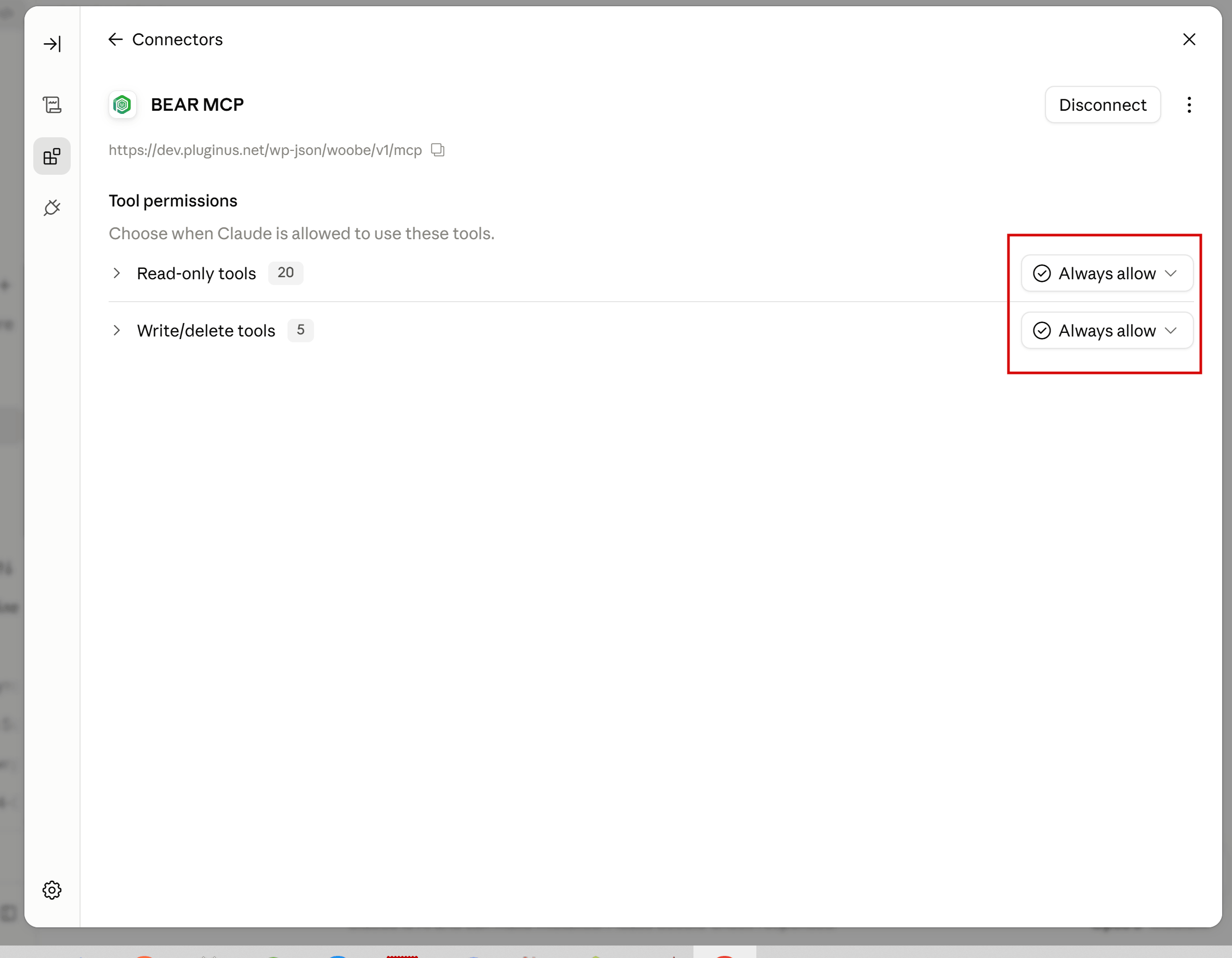Expand the Write/delete tools group

(x=117, y=330)
